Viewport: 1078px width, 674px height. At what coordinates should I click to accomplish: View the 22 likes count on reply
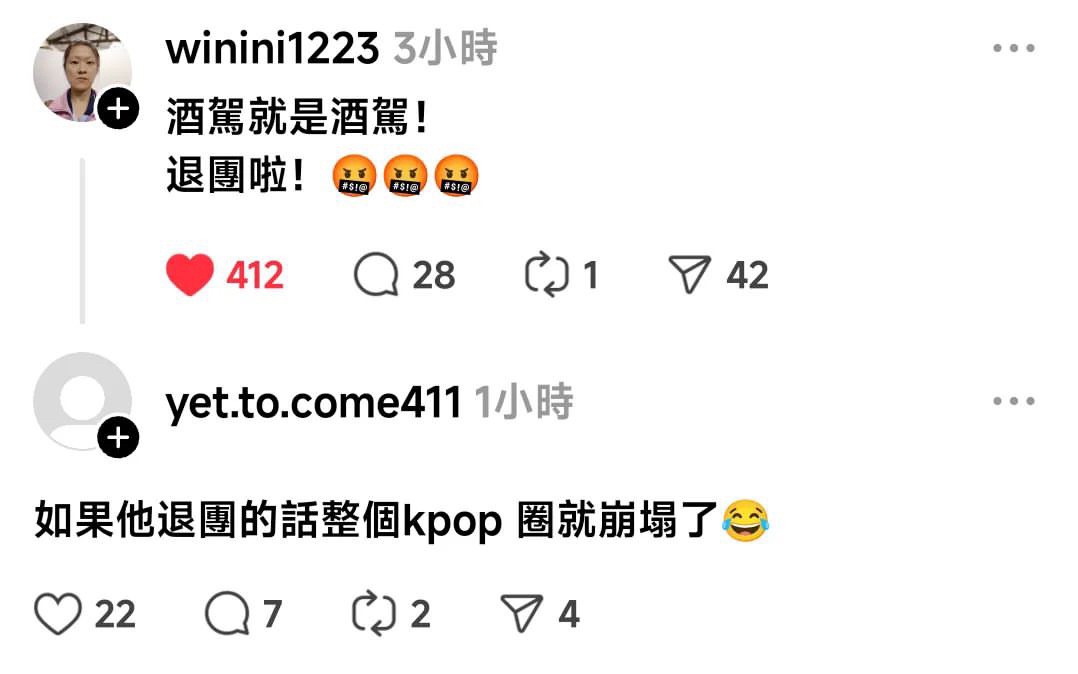pos(115,614)
